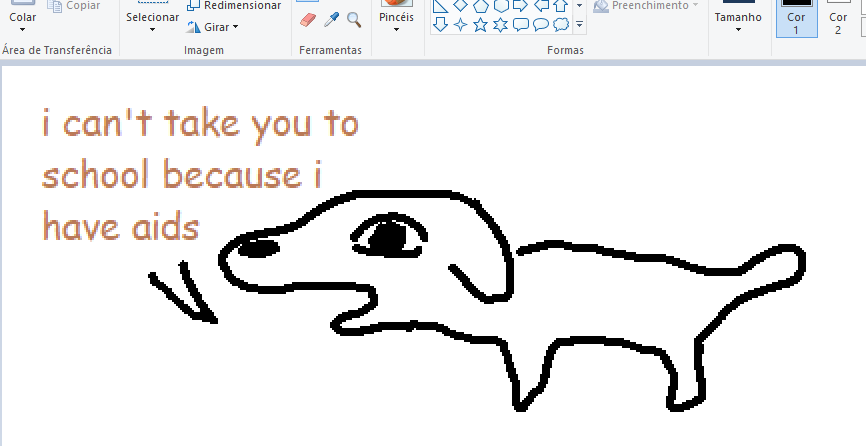Choose the oval callout shape
This screenshot has height=446, width=866.
(x=541, y=24)
